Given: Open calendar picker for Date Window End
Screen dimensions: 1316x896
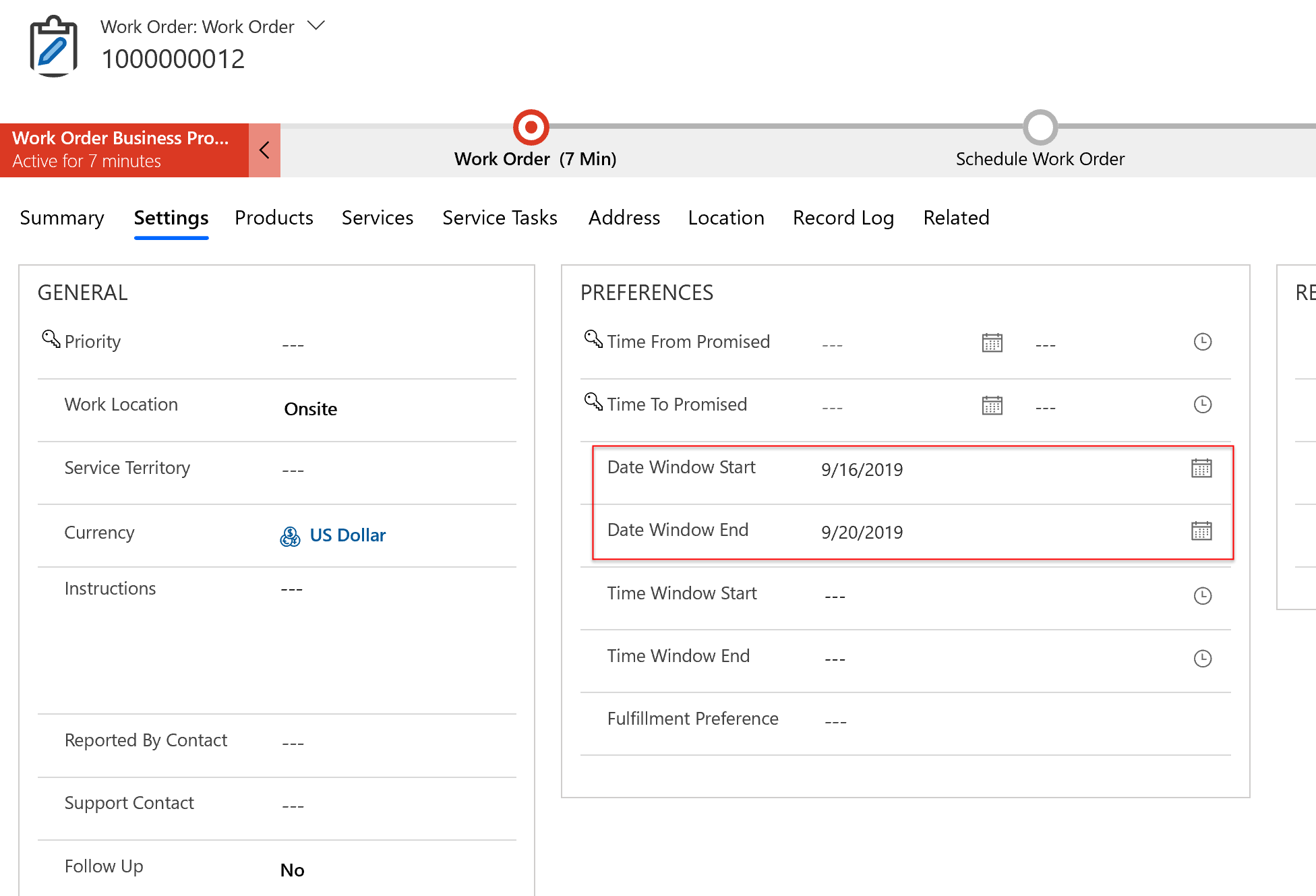Looking at the screenshot, I should pyautogui.click(x=1203, y=531).
